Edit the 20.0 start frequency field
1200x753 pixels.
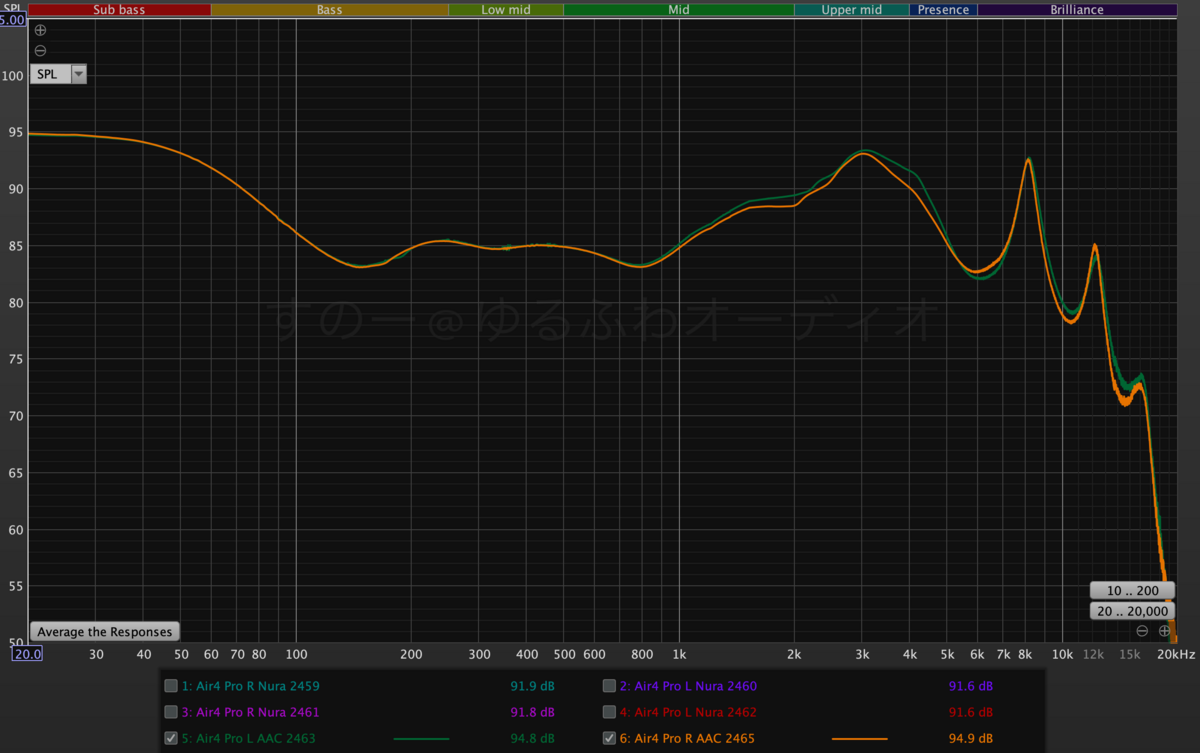tap(26, 654)
